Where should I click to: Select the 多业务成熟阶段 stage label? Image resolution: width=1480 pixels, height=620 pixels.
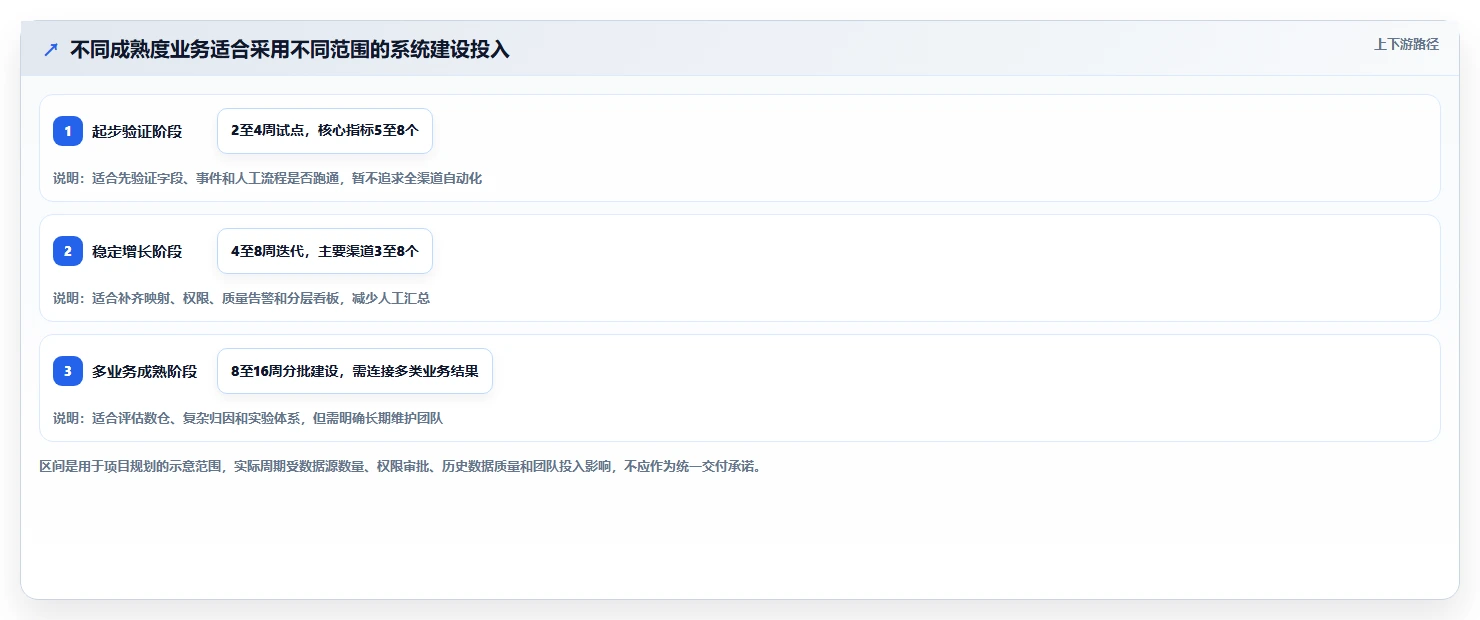click(x=145, y=371)
